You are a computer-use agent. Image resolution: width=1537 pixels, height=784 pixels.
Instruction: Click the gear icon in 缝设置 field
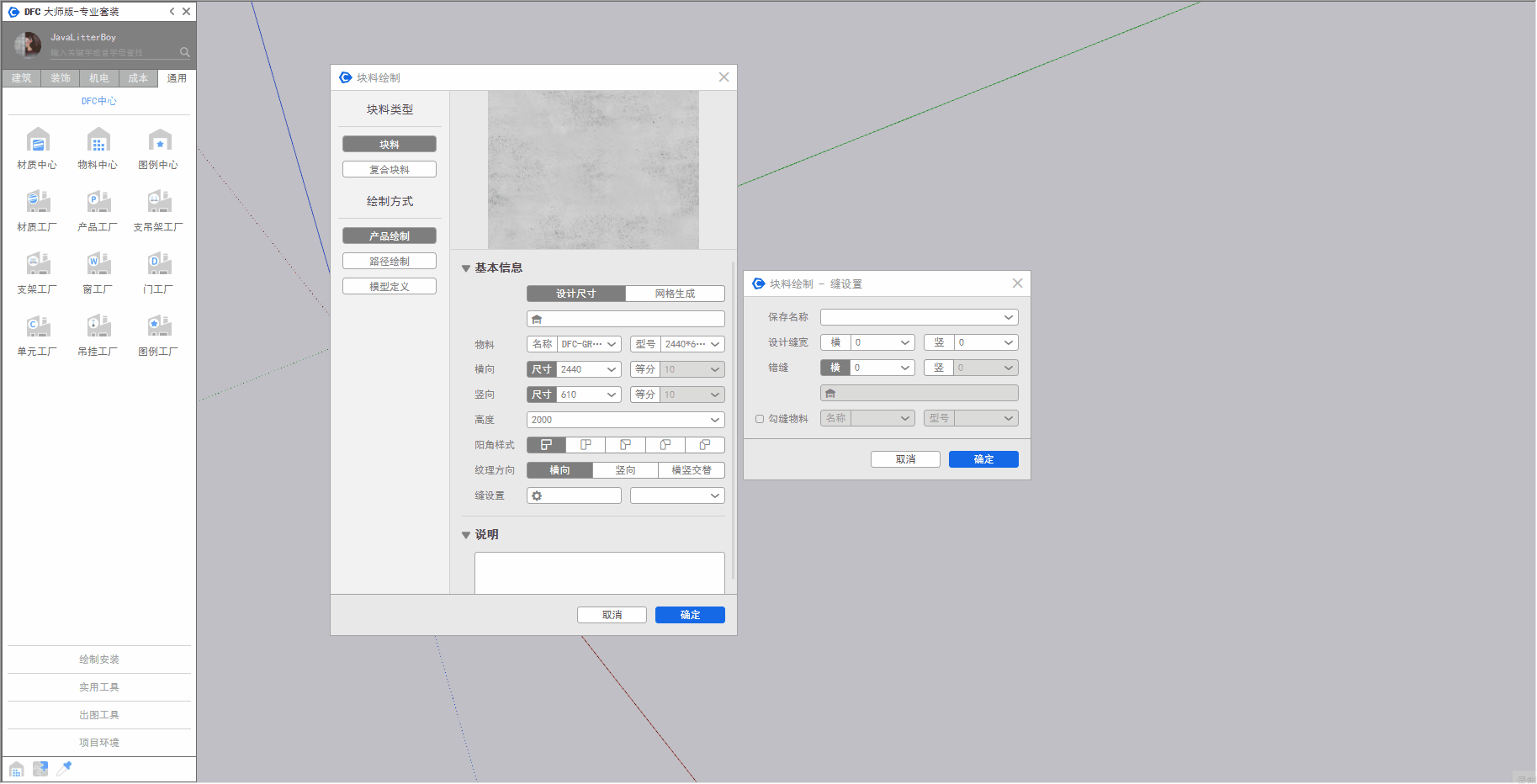(537, 496)
